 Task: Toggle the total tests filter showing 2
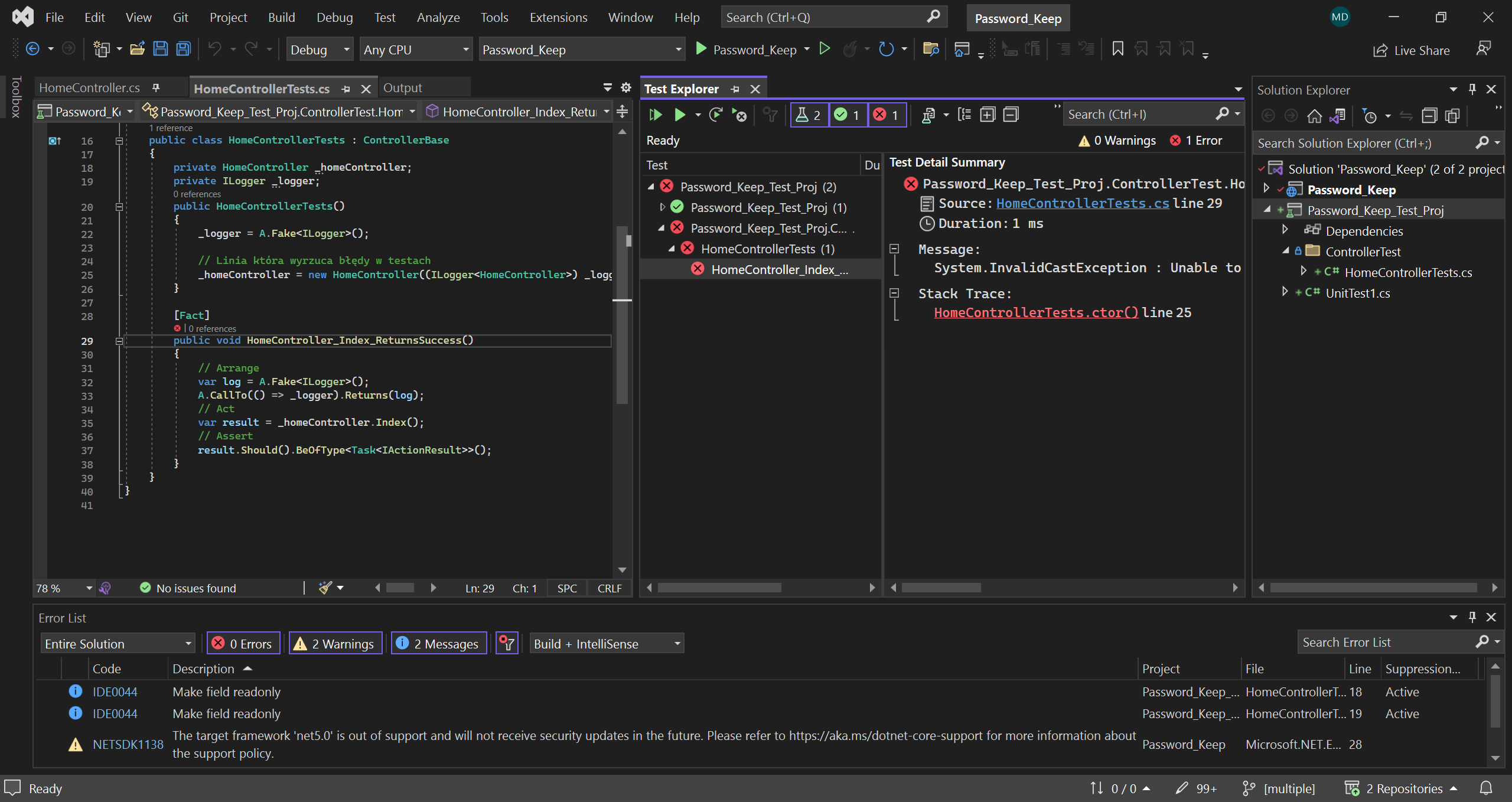pyautogui.click(x=809, y=115)
